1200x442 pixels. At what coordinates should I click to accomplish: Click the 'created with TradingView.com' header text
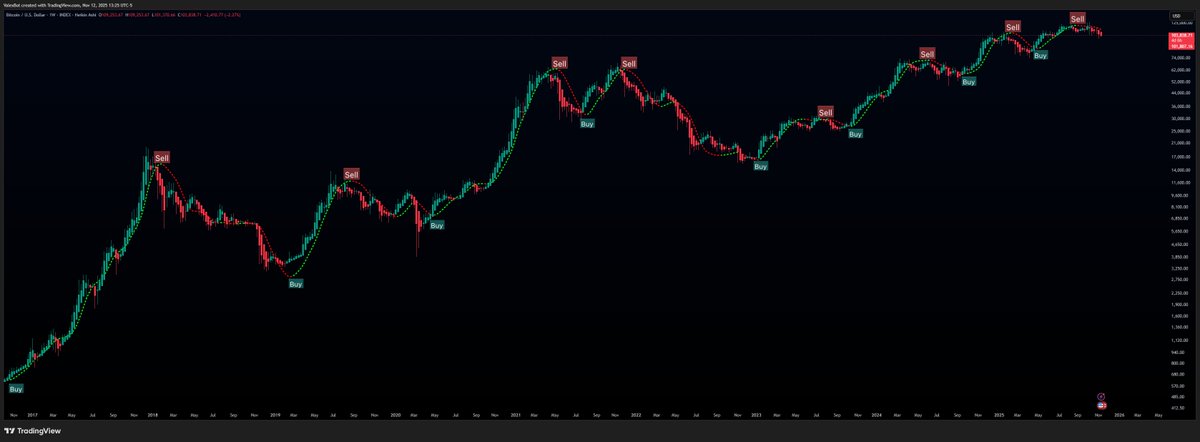51,5
